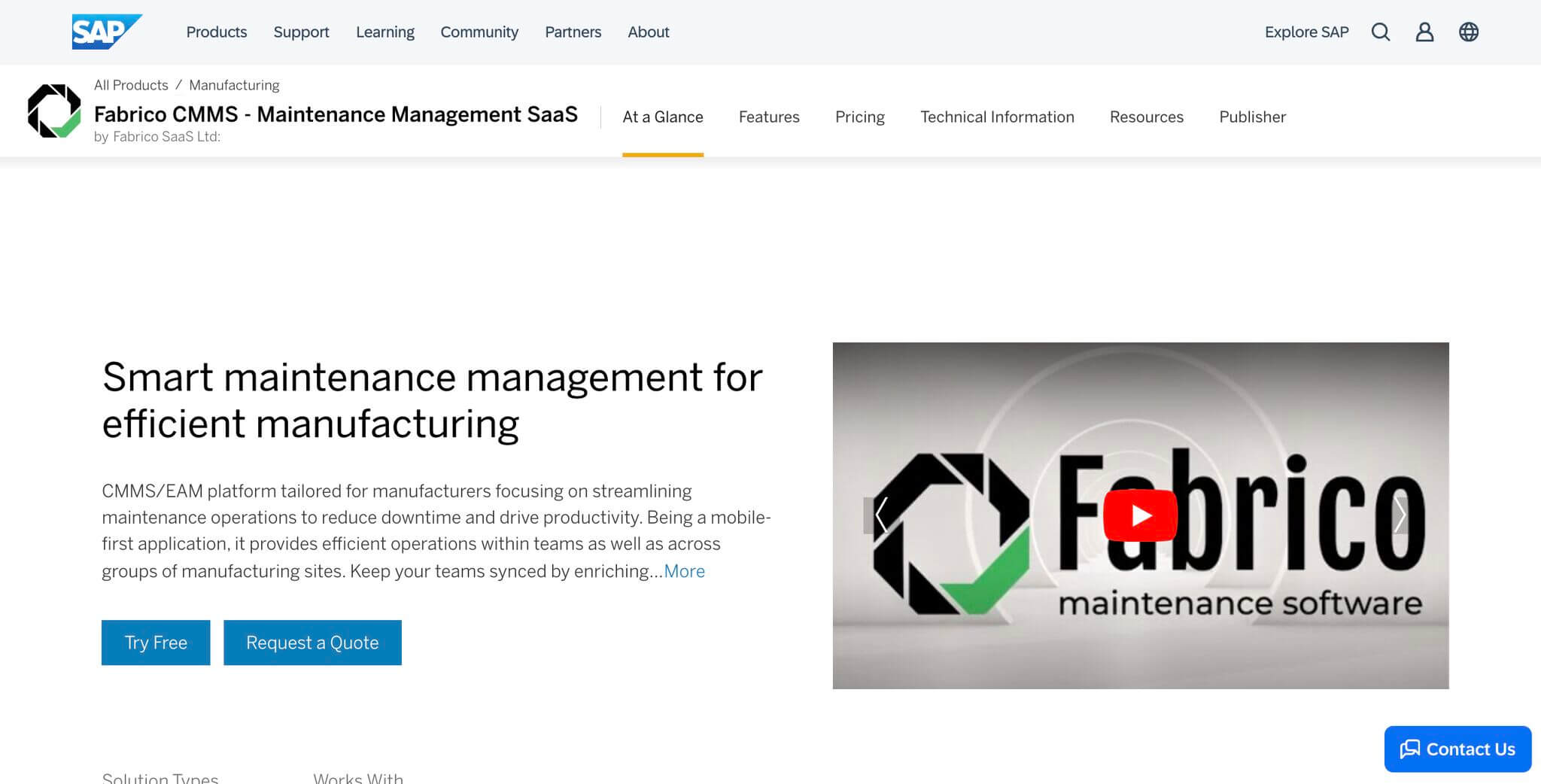Click the Fabrico product logo icon
Screen dimensions: 1541x784
[x=54, y=111]
